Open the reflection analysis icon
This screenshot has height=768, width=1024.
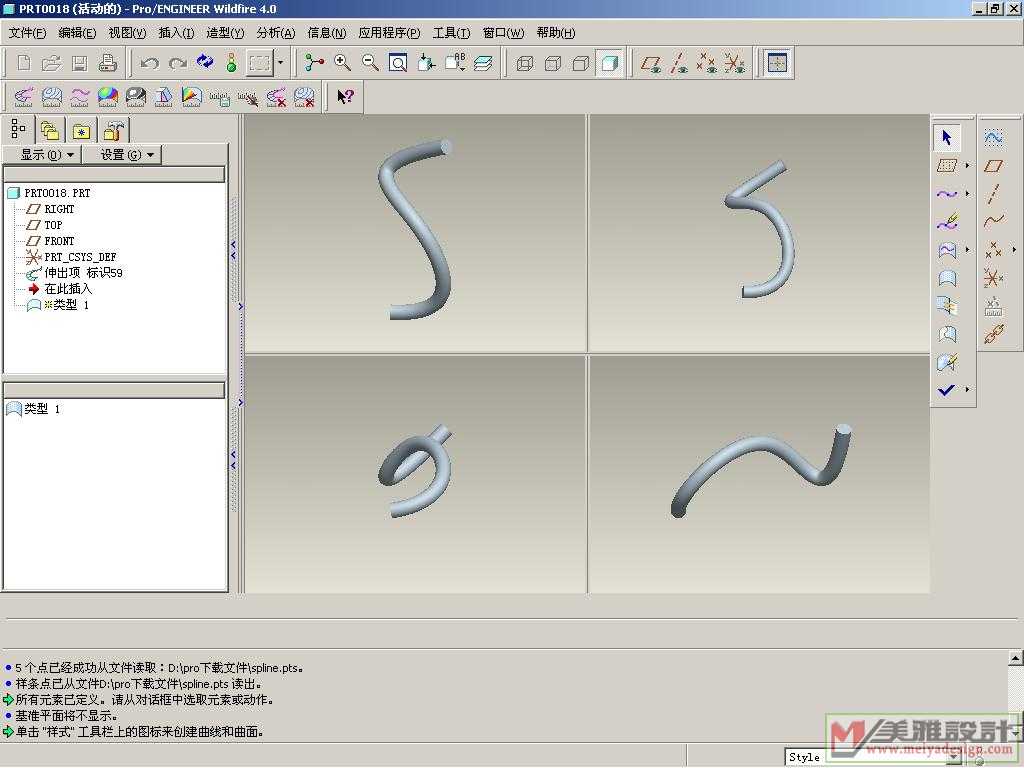136,97
